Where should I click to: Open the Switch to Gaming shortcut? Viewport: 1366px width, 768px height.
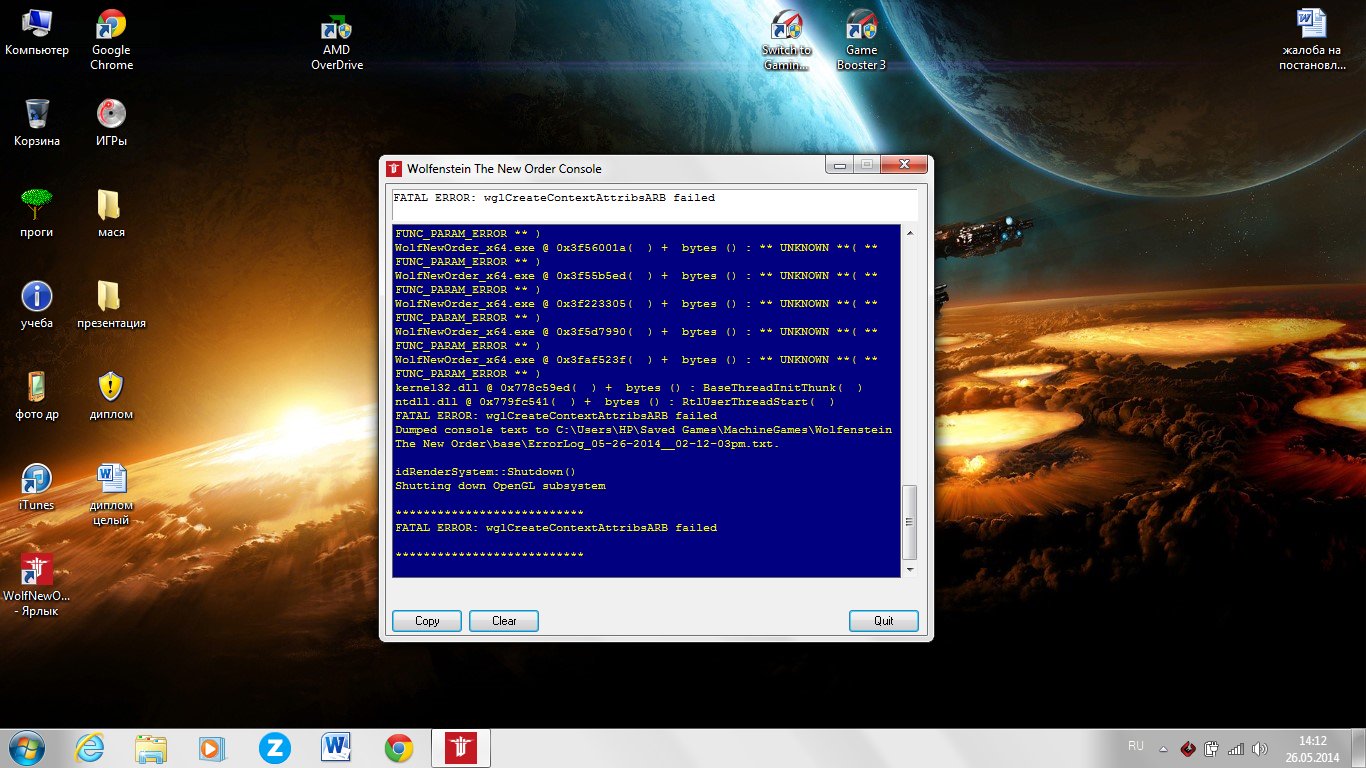click(x=787, y=28)
